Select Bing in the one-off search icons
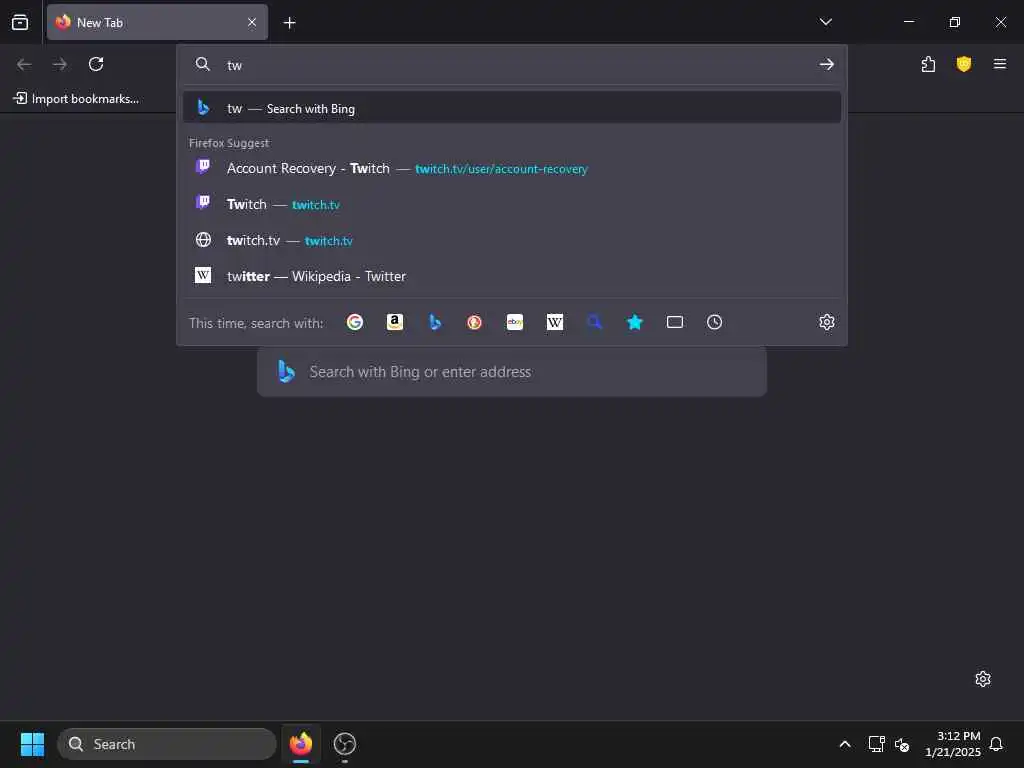The width and height of the screenshot is (1024, 768). [x=435, y=322]
